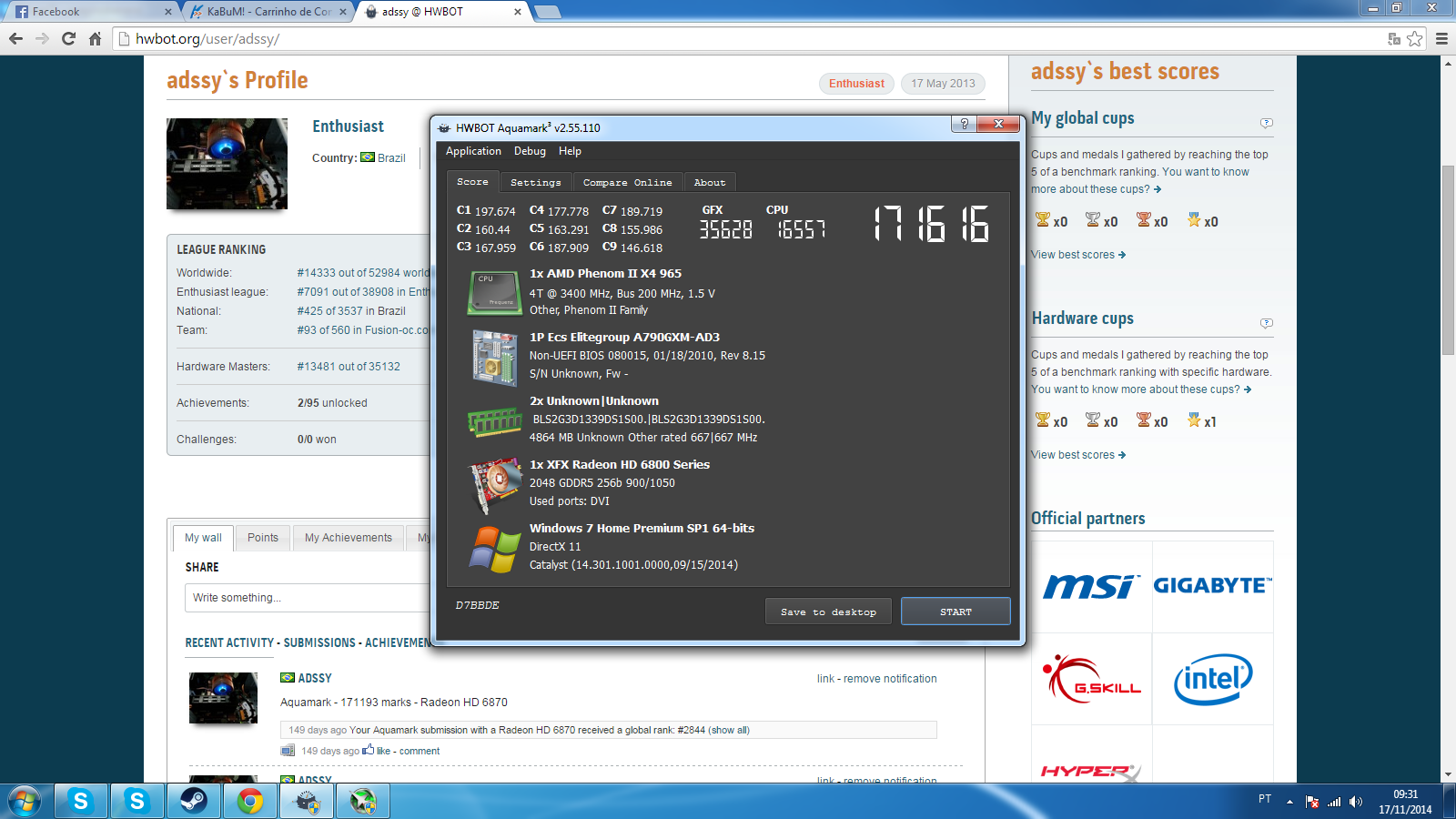Show hidden tray icons arrow

pos(1289,802)
